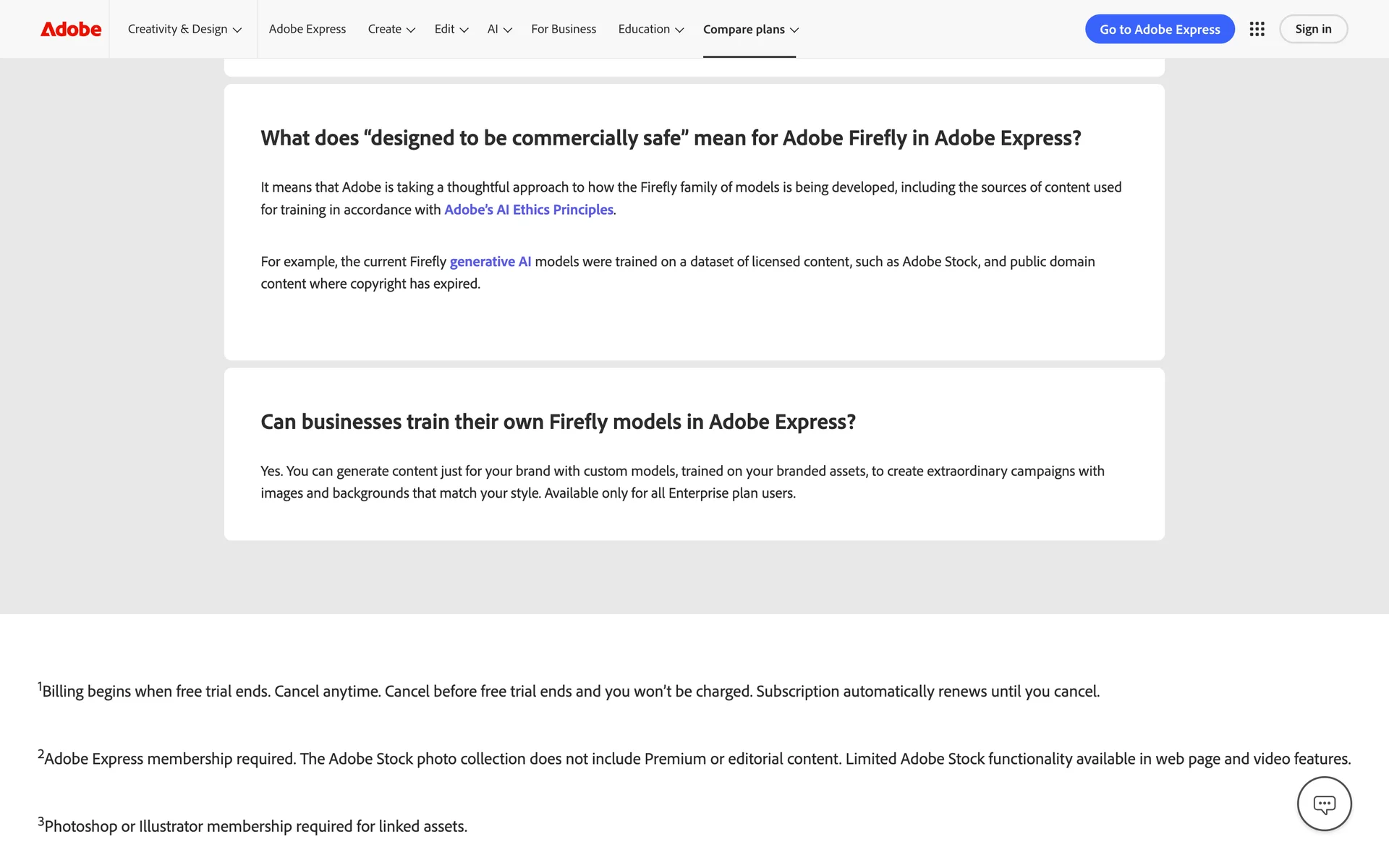Click the Sign in button
Image resolution: width=1389 pixels, height=868 pixels.
point(1312,29)
